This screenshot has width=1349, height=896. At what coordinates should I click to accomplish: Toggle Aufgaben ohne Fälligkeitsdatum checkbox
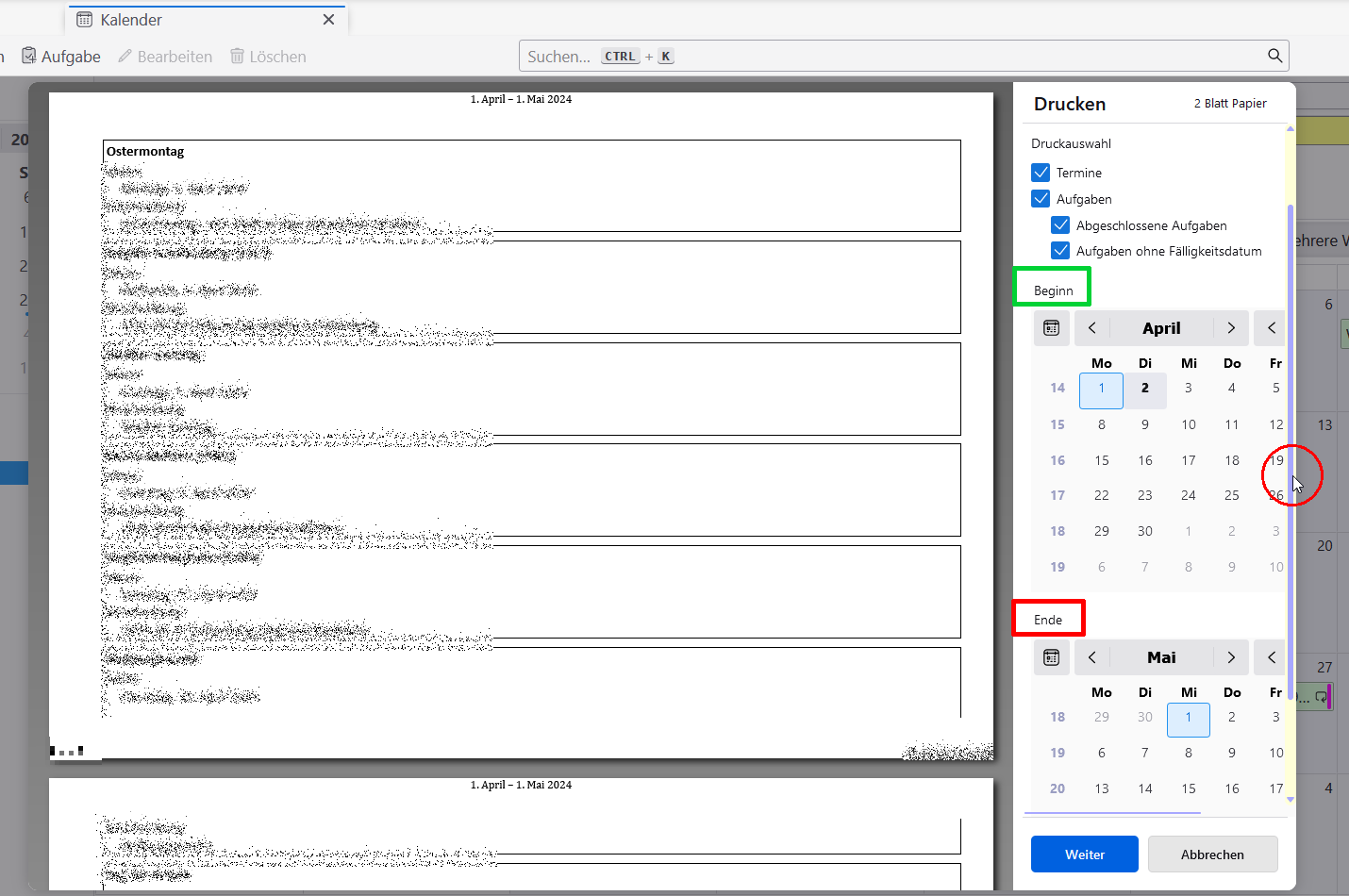click(x=1060, y=251)
